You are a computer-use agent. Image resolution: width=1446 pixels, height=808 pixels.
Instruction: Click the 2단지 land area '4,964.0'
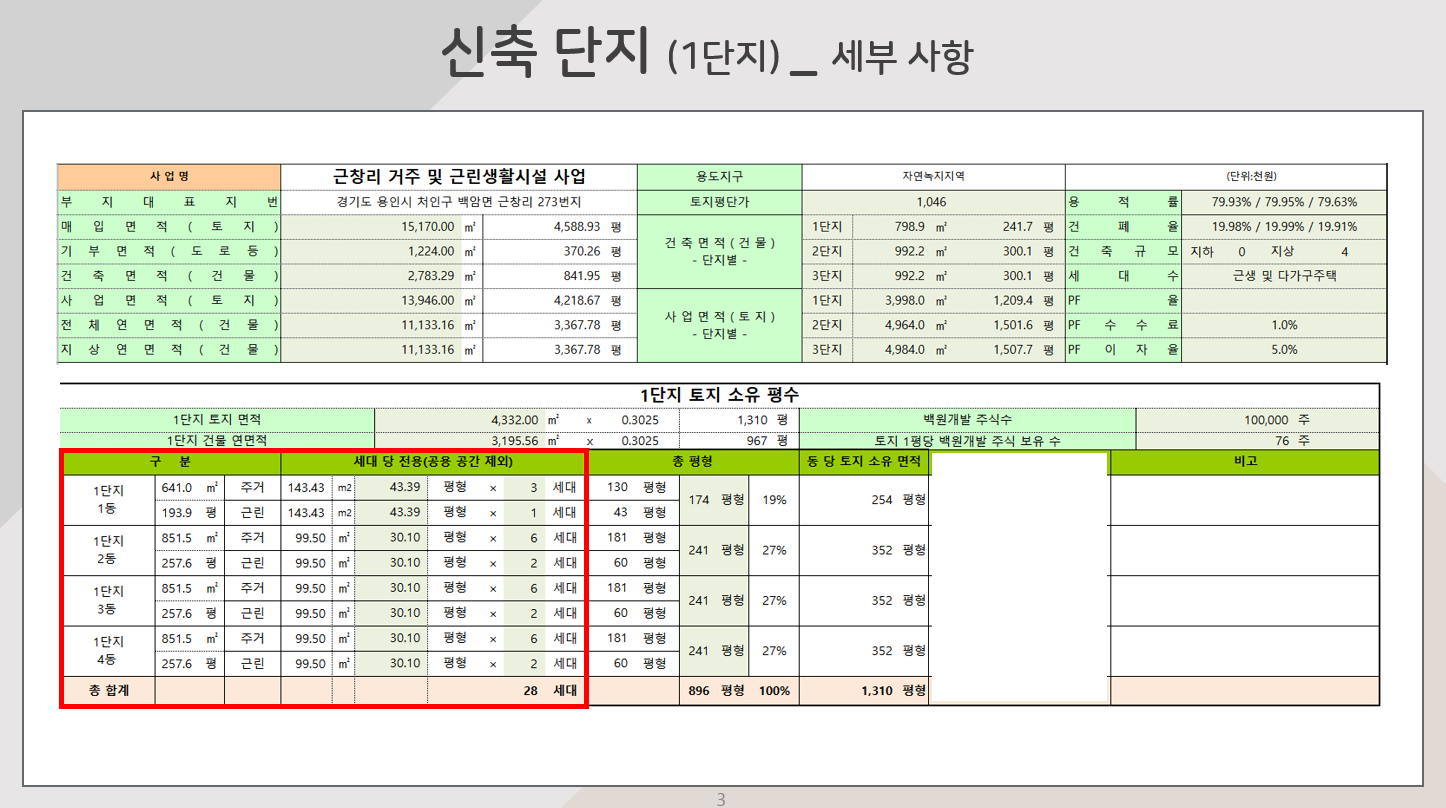click(x=904, y=325)
